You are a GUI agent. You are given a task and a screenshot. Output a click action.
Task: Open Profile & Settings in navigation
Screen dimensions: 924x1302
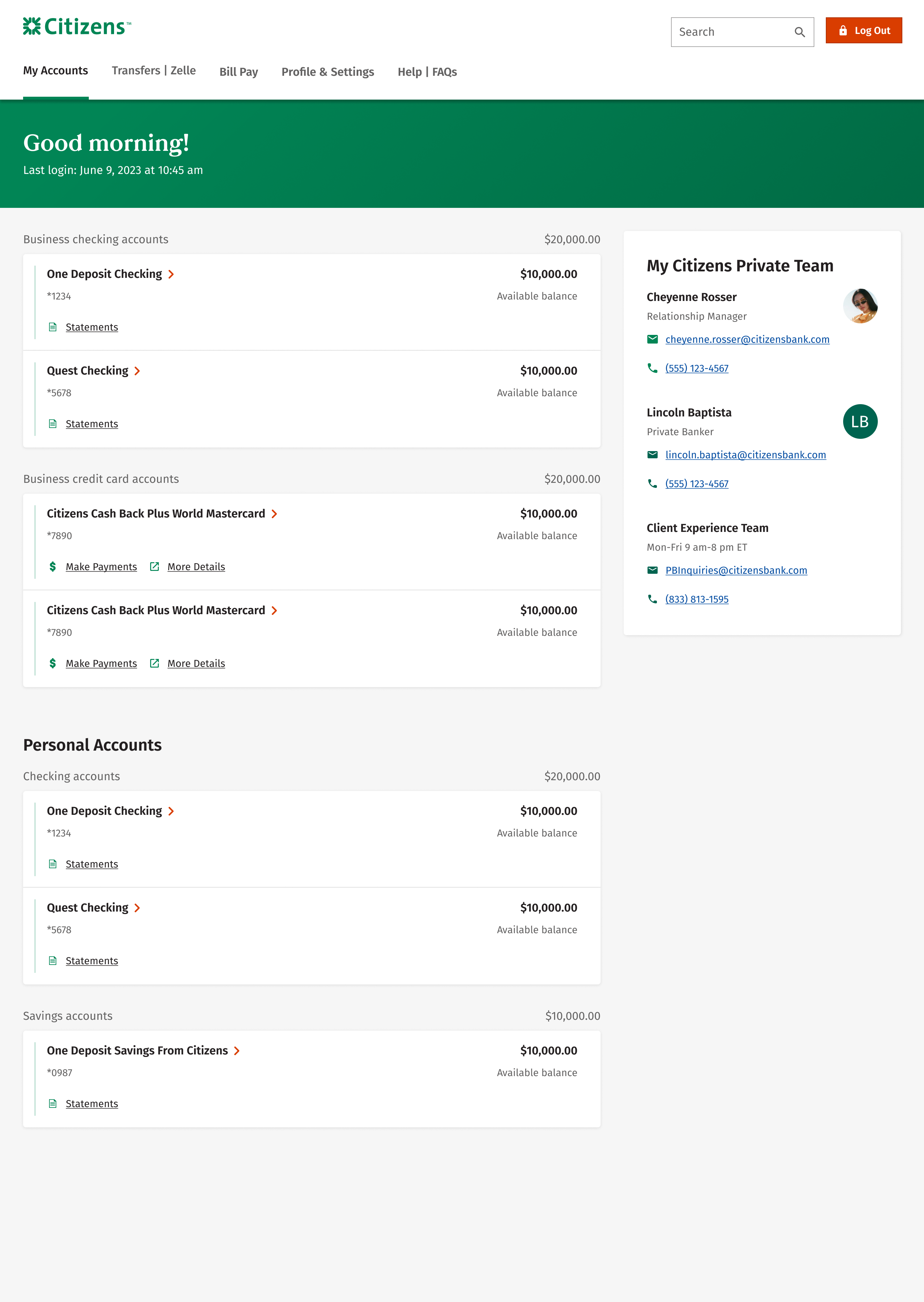(328, 72)
